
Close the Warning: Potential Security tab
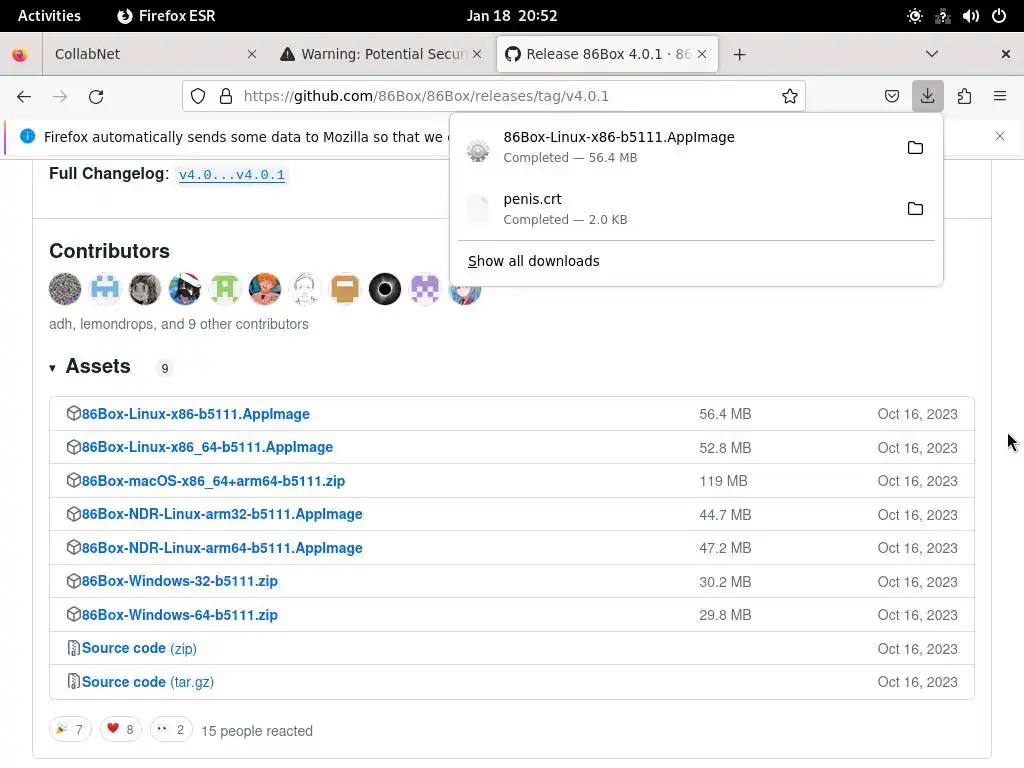pyautogui.click(x=477, y=54)
